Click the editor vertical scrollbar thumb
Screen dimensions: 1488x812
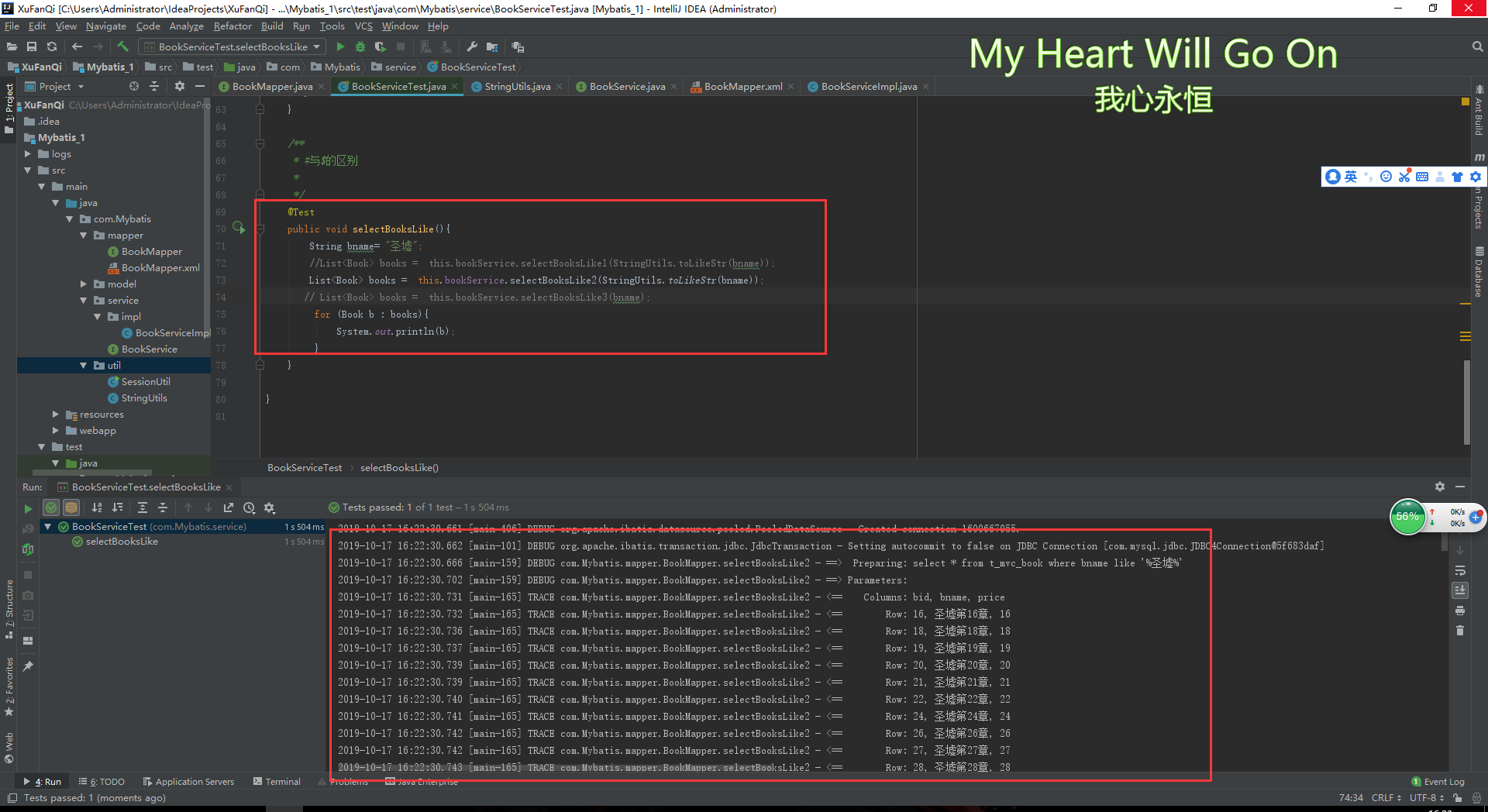tap(1466, 401)
